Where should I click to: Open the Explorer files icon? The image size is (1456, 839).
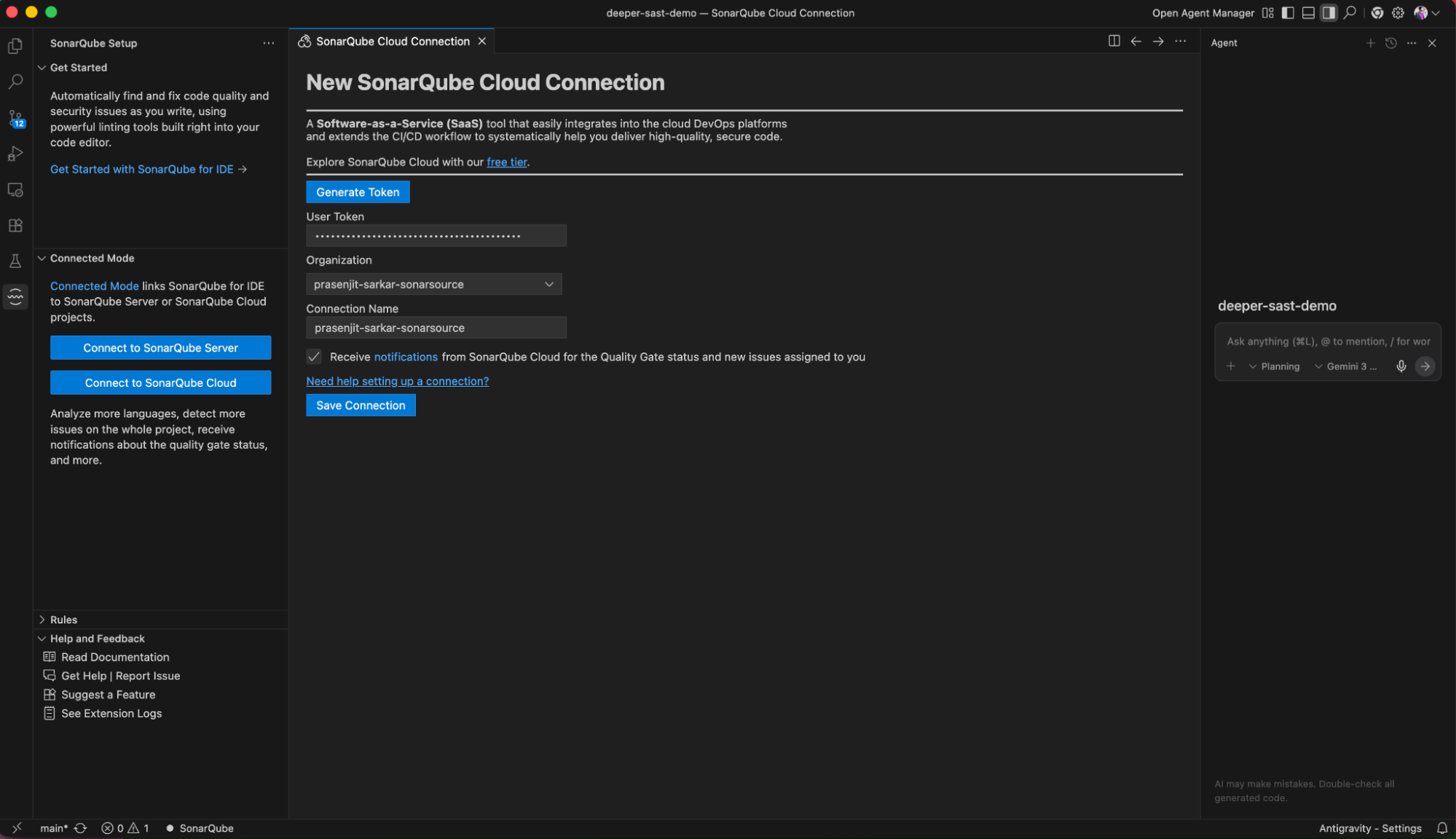15,46
